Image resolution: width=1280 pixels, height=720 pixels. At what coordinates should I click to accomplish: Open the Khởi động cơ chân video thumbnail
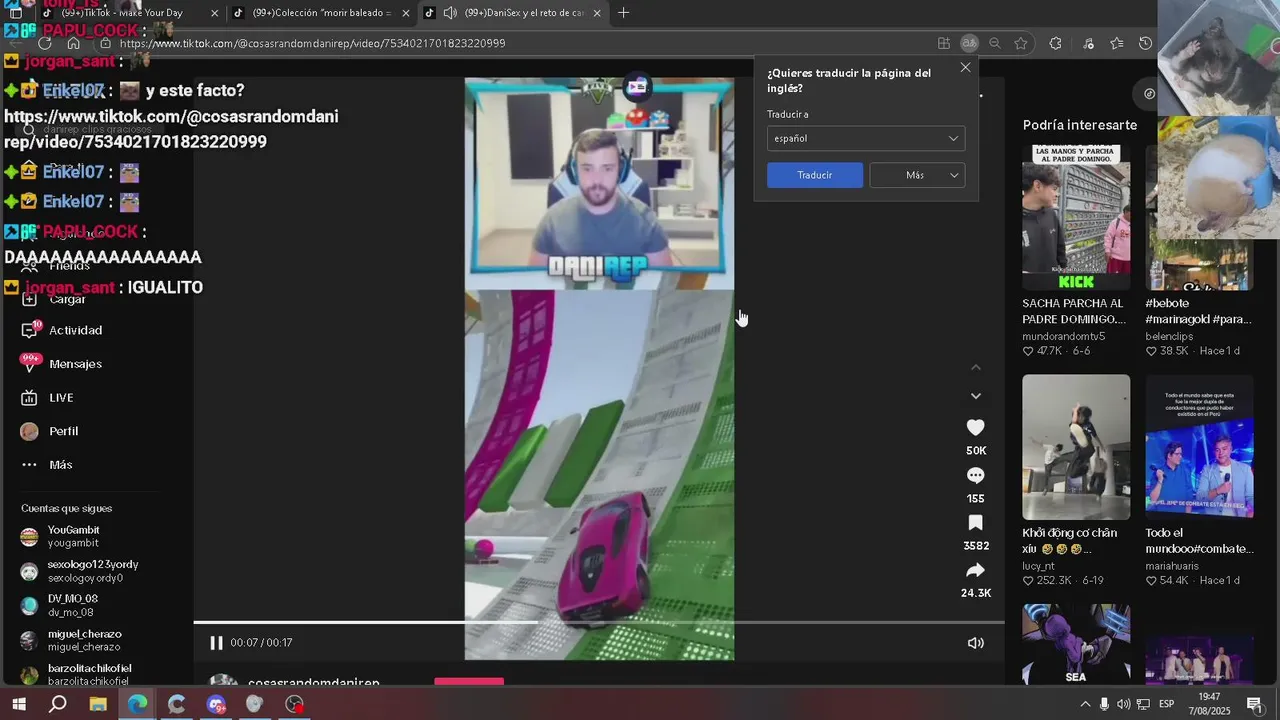pyautogui.click(x=1076, y=447)
